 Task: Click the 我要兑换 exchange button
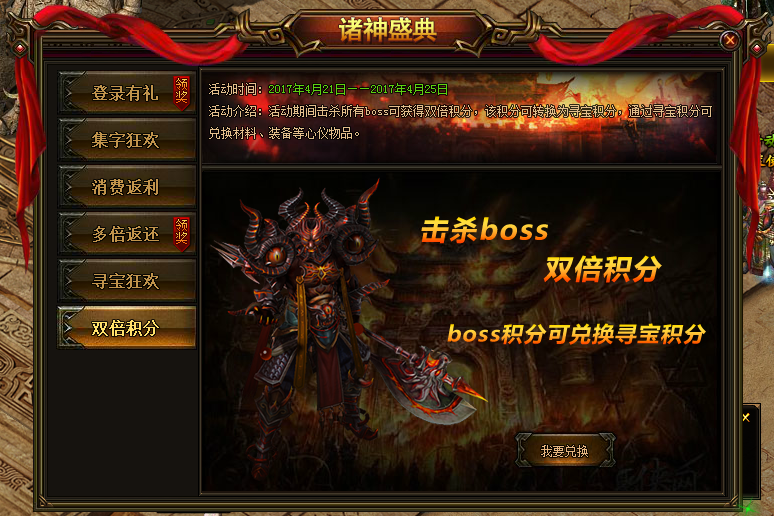click(565, 451)
